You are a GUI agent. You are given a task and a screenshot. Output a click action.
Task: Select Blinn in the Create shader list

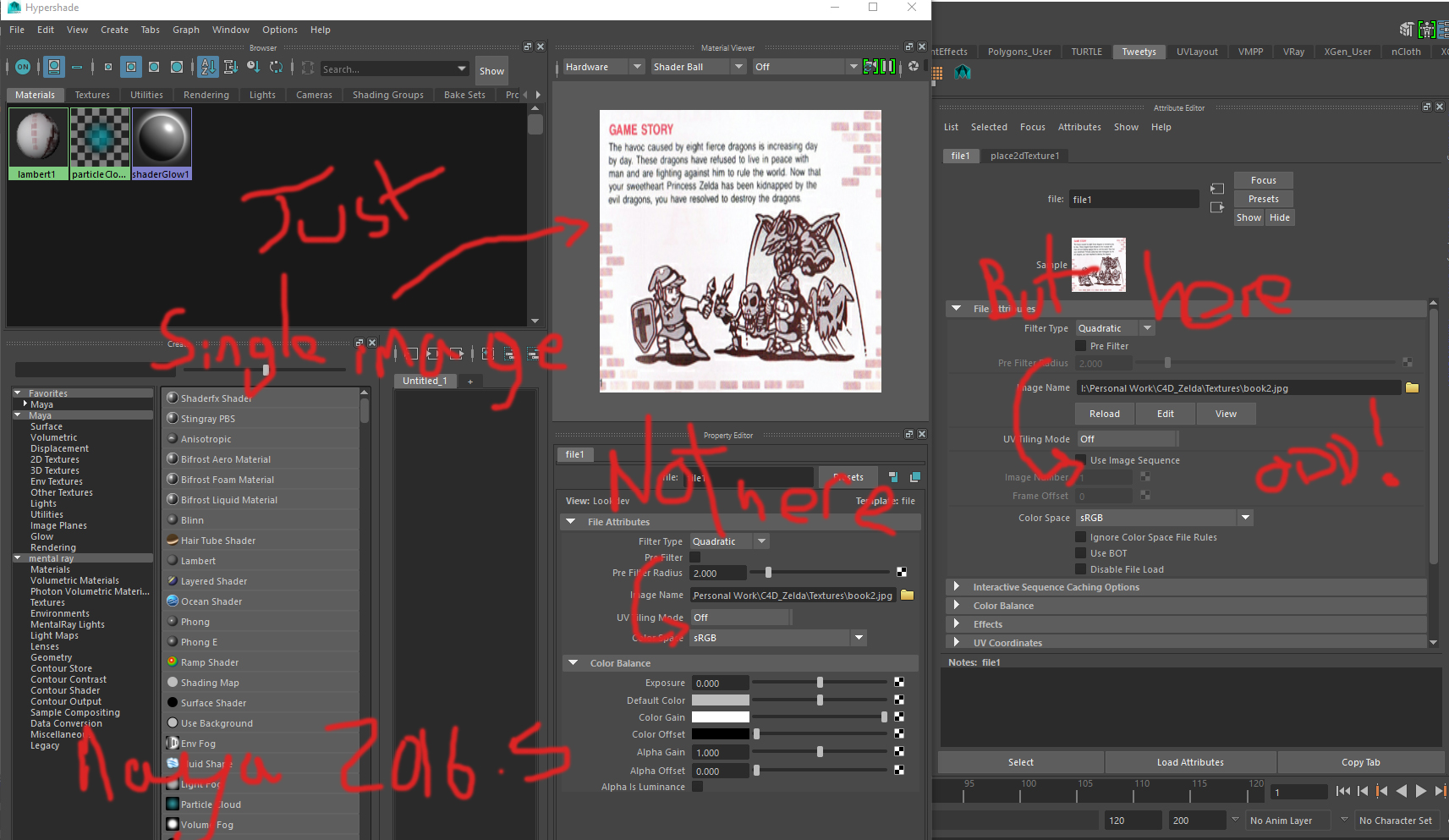[192, 520]
